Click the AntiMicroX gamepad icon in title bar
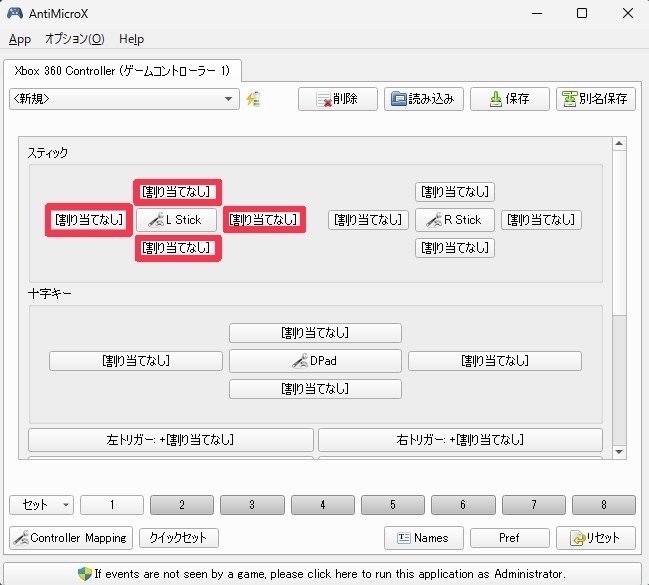Screen dimensions: 649x585 tap(15, 13)
